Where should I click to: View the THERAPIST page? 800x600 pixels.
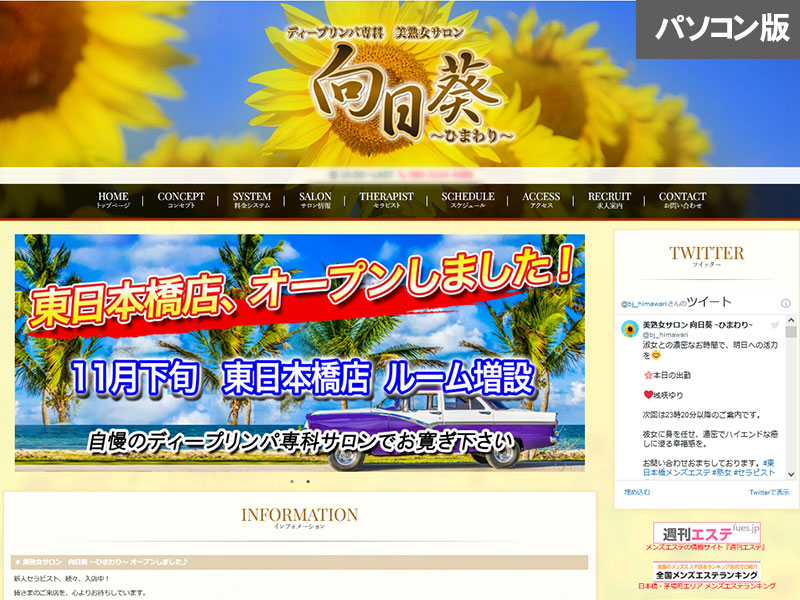coord(386,200)
